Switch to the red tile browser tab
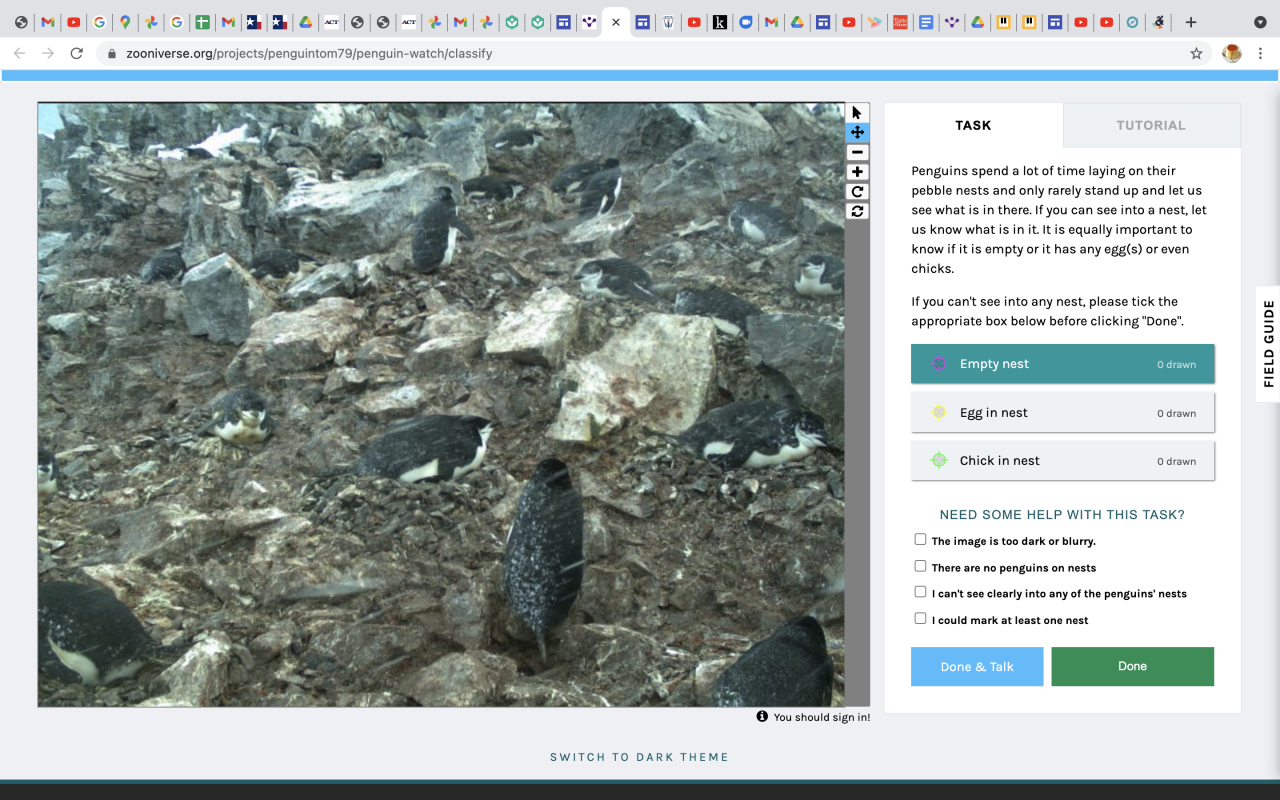Viewport: 1280px width, 800px height. coord(900,22)
